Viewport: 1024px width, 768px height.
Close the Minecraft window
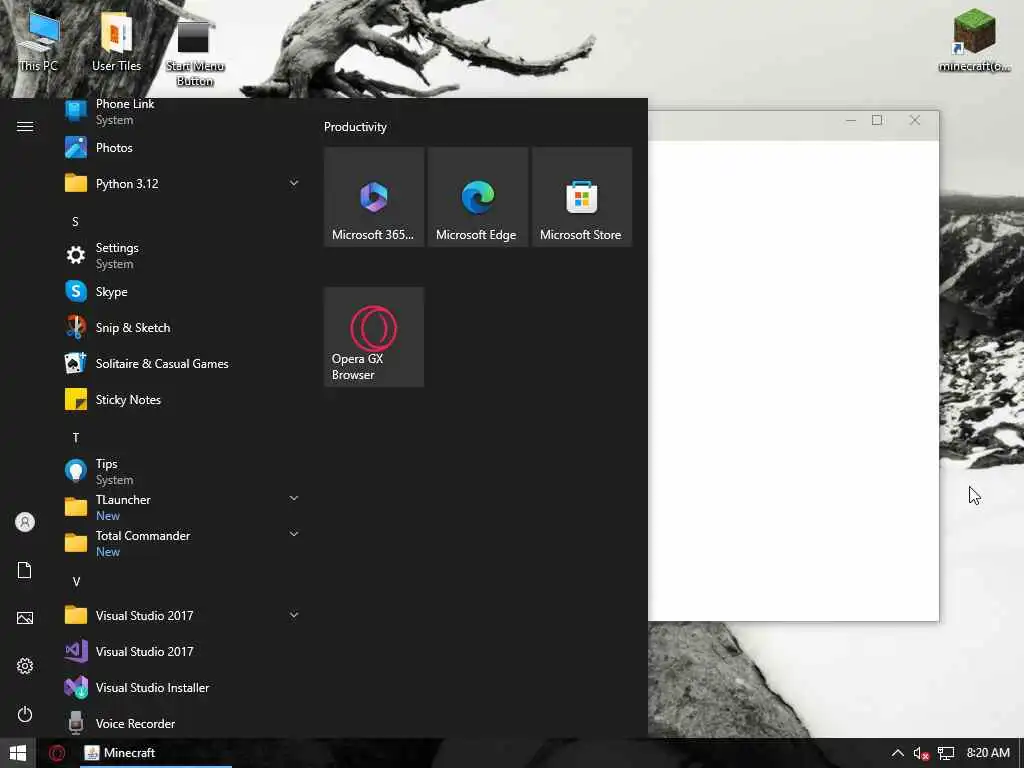tap(915, 120)
